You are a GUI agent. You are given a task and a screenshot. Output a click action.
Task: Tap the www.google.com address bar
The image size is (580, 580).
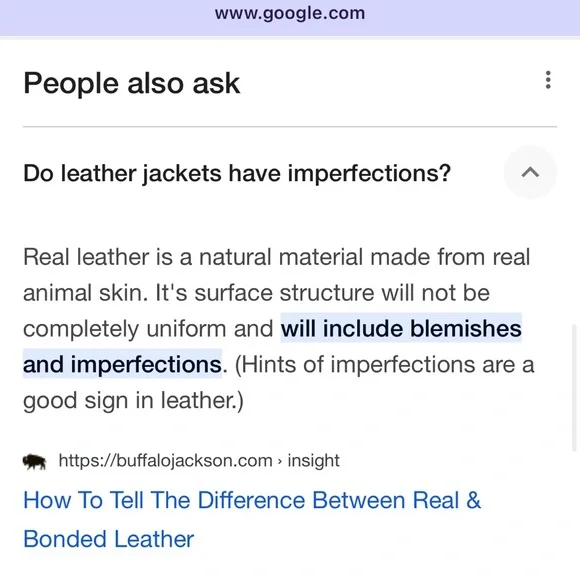click(x=290, y=13)
